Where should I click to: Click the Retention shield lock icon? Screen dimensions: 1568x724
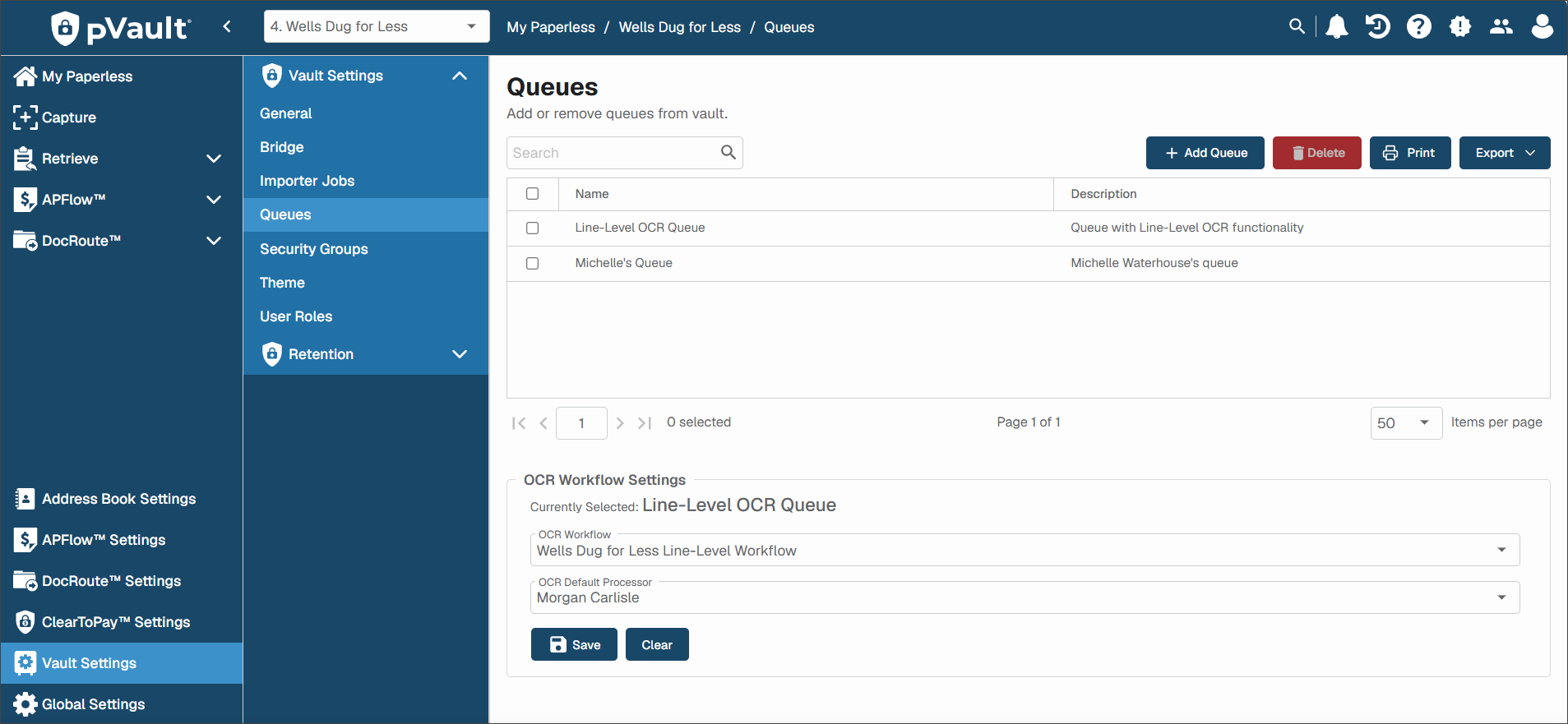click(x=271, y=354)
